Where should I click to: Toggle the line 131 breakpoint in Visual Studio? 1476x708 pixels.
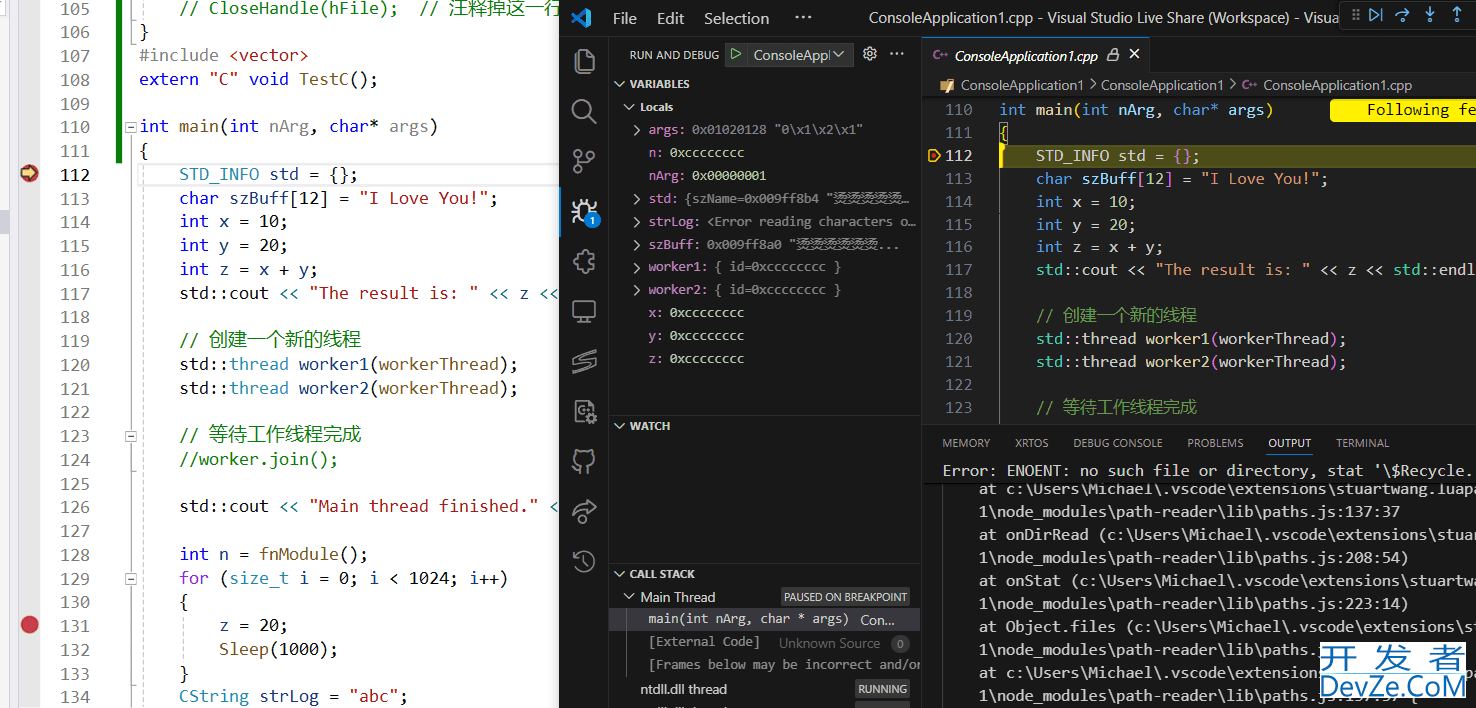point(29,625)
